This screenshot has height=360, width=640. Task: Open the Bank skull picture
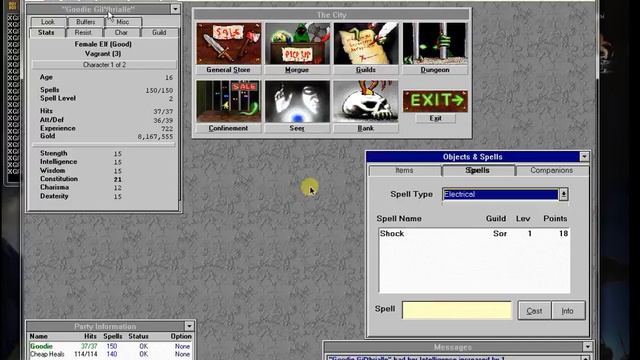(366, 101)
